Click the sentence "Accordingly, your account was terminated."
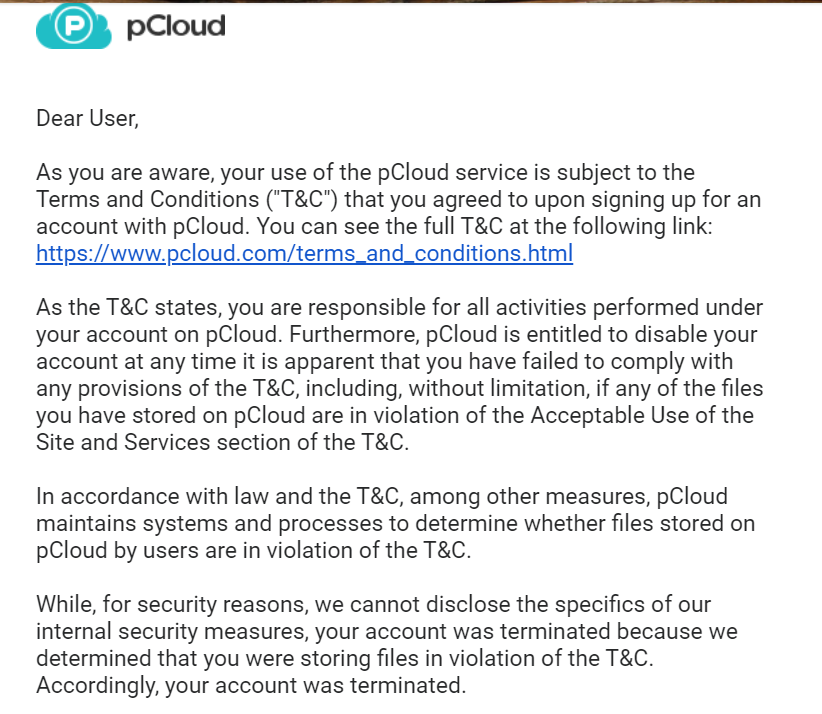Screen dimensions: 822x714 pyautogui.click(x=251, y=686)
